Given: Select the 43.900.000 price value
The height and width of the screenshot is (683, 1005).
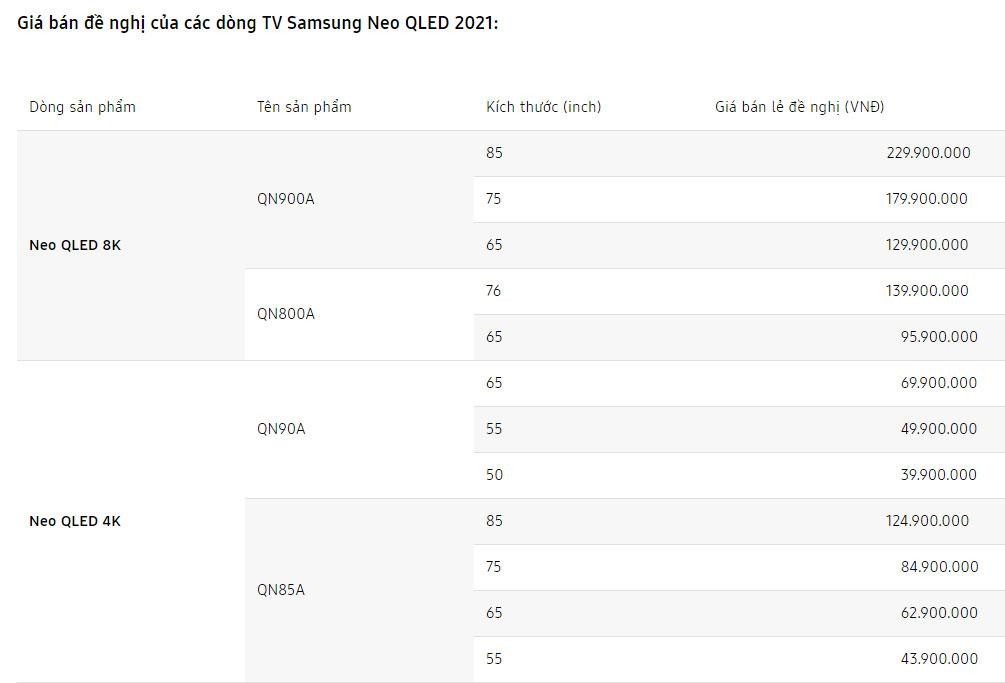Looking at the screenshot, I should [939, 659].
